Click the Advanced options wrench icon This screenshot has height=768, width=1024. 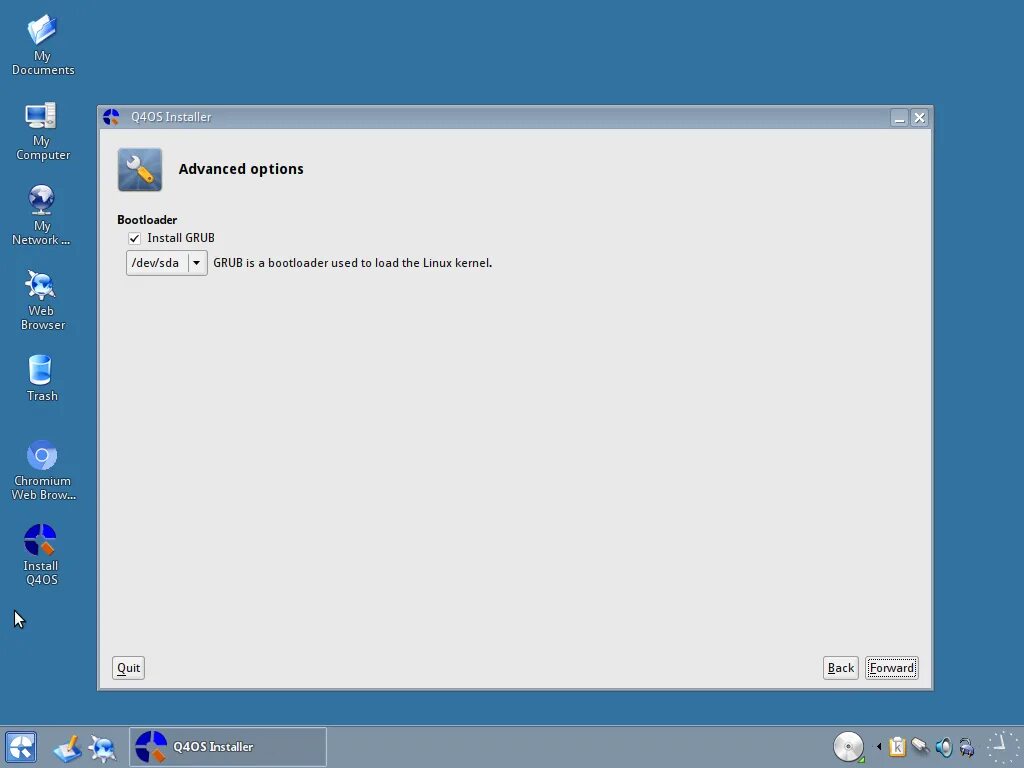pyautogui.click(x=140, y=170)
